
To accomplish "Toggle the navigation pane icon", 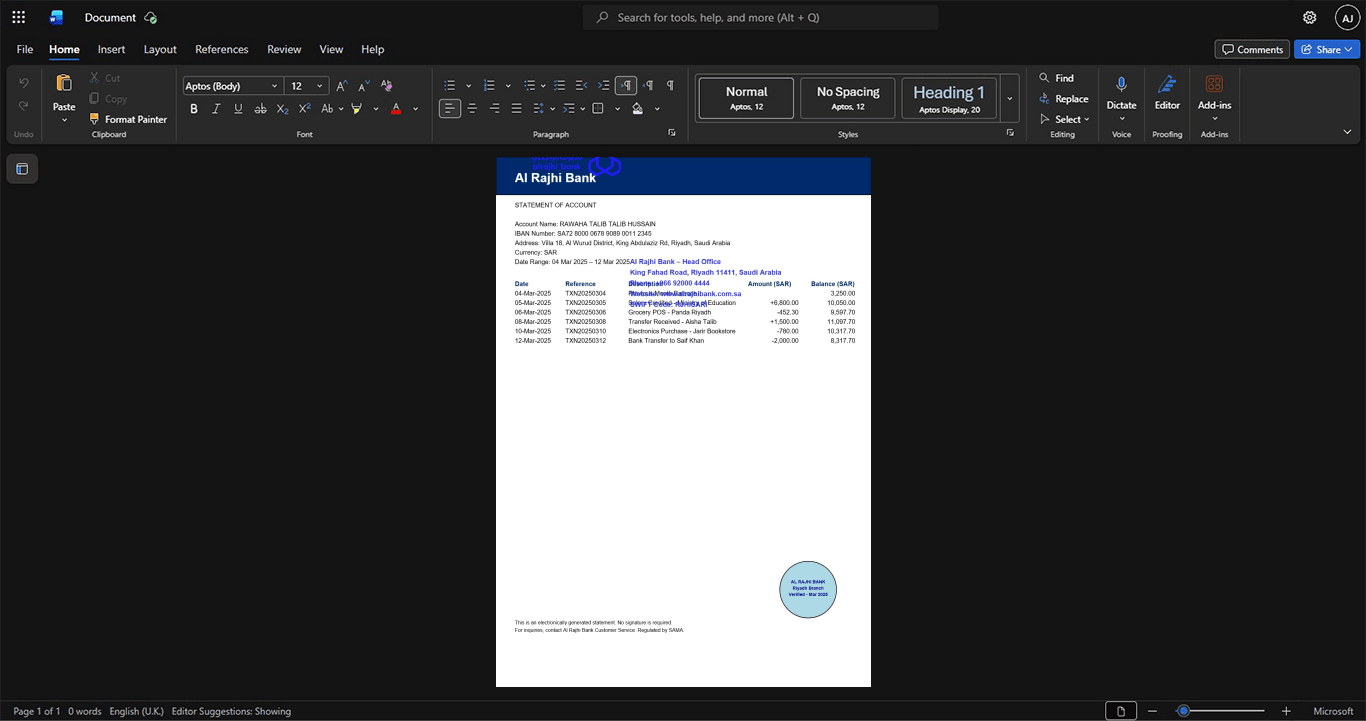I will [22, 169].
